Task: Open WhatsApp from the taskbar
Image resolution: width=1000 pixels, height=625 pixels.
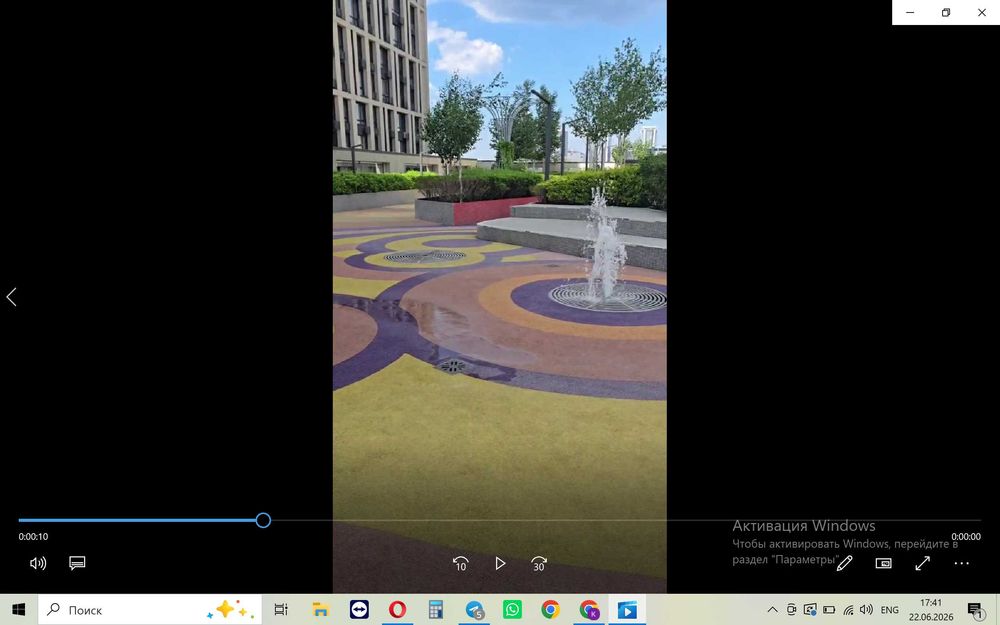Action: tap(512, 610)
